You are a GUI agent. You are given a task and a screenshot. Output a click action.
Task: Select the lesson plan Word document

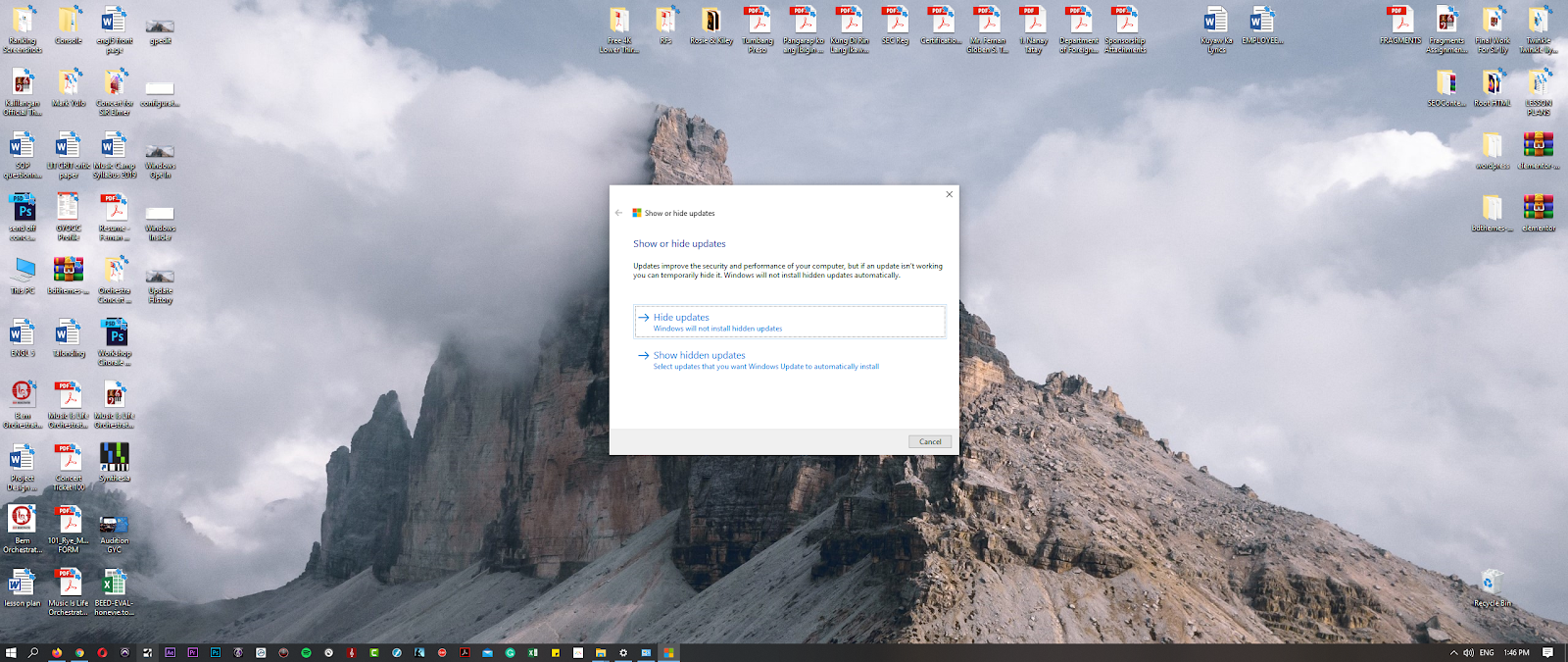[x=23, y=588]
